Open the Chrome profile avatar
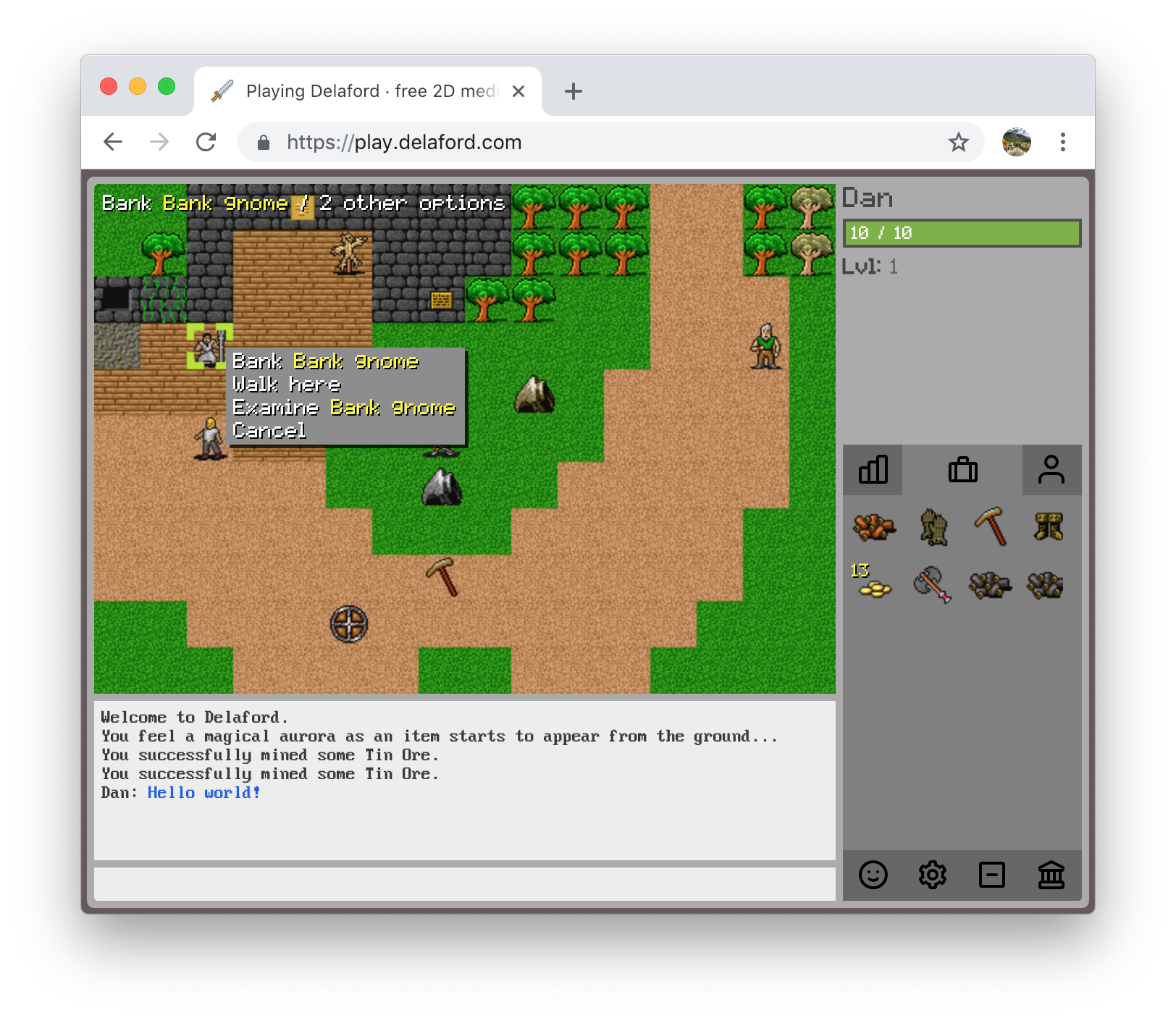 (1017, 142)
